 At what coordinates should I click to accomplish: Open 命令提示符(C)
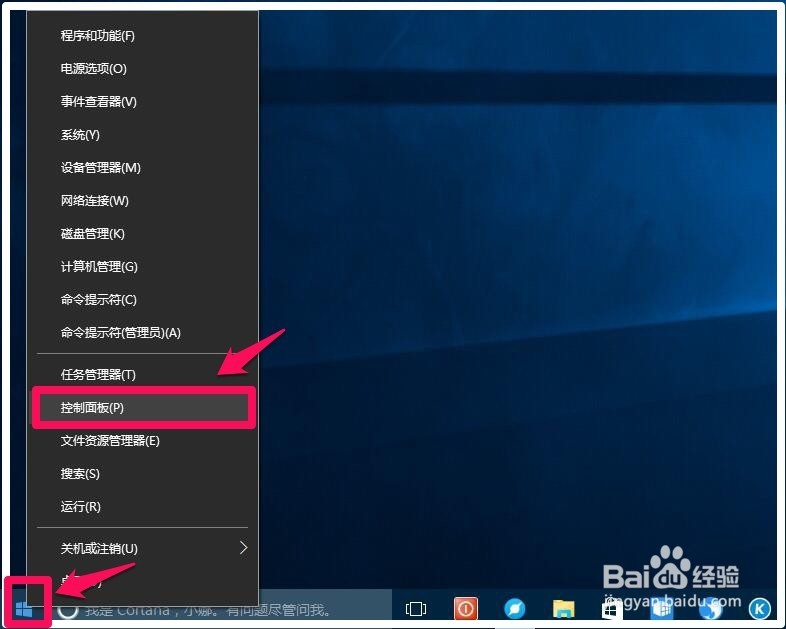click(143, 300)
